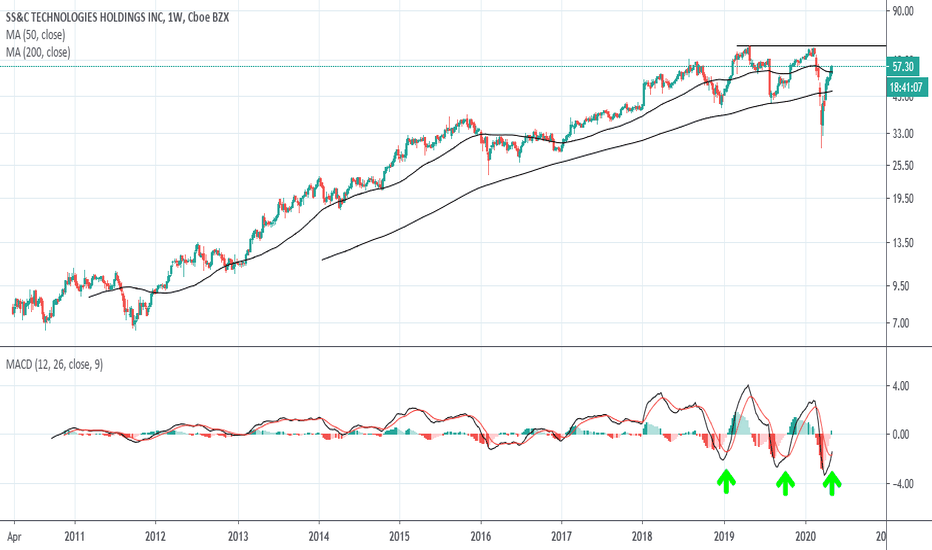Click the 7.00 price scale label
This screenshot has width=932, height=550.
point(901,323)
